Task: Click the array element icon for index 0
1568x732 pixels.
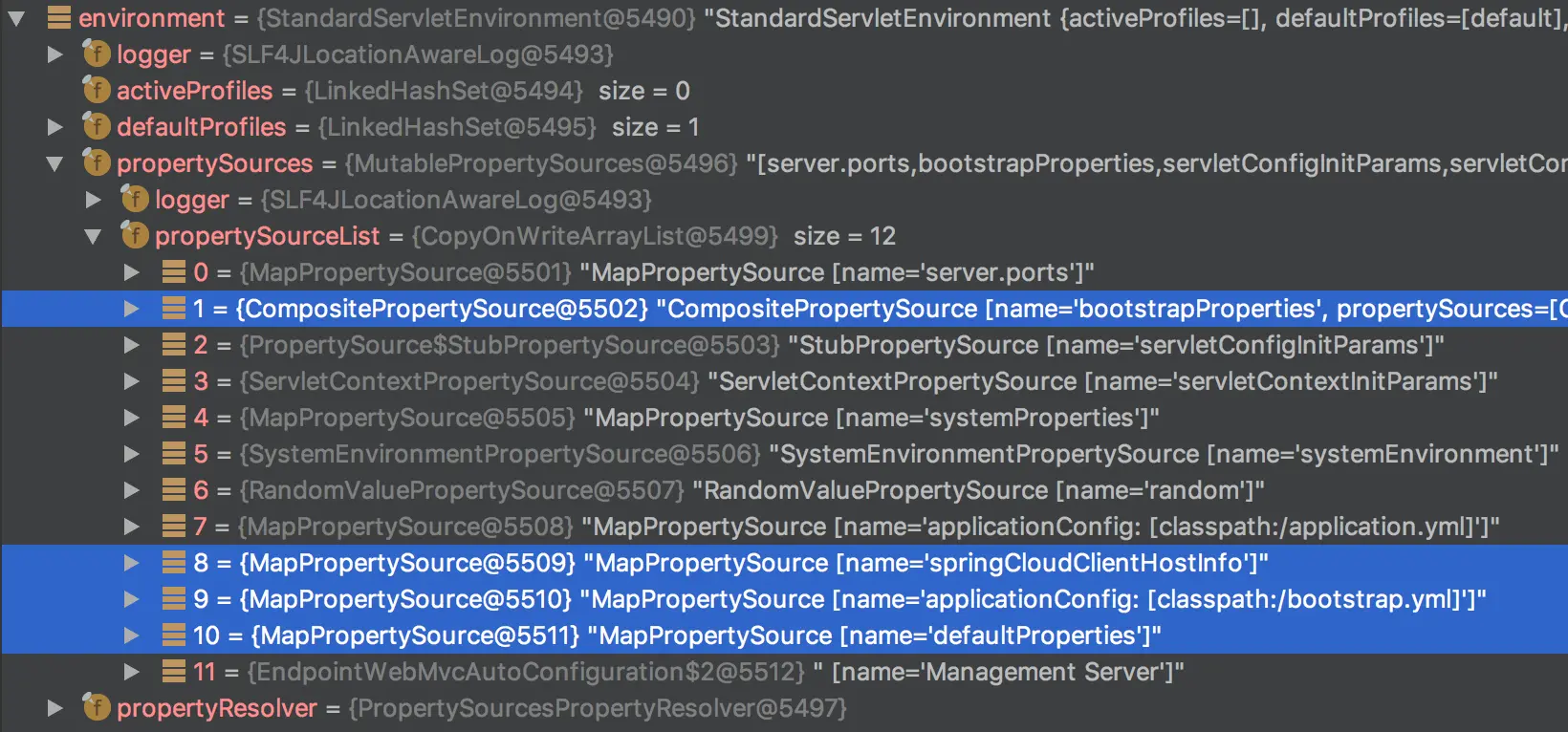Action: 174,272
